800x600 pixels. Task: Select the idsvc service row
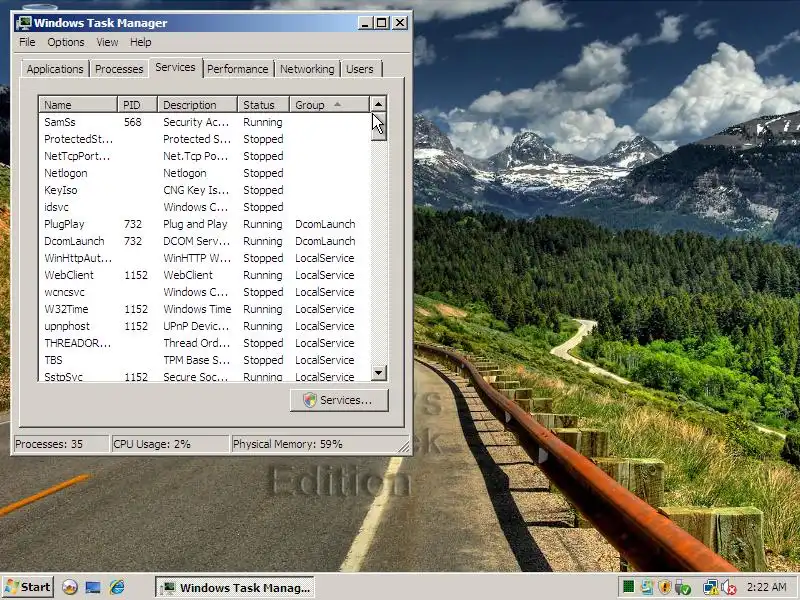(204, 207)
